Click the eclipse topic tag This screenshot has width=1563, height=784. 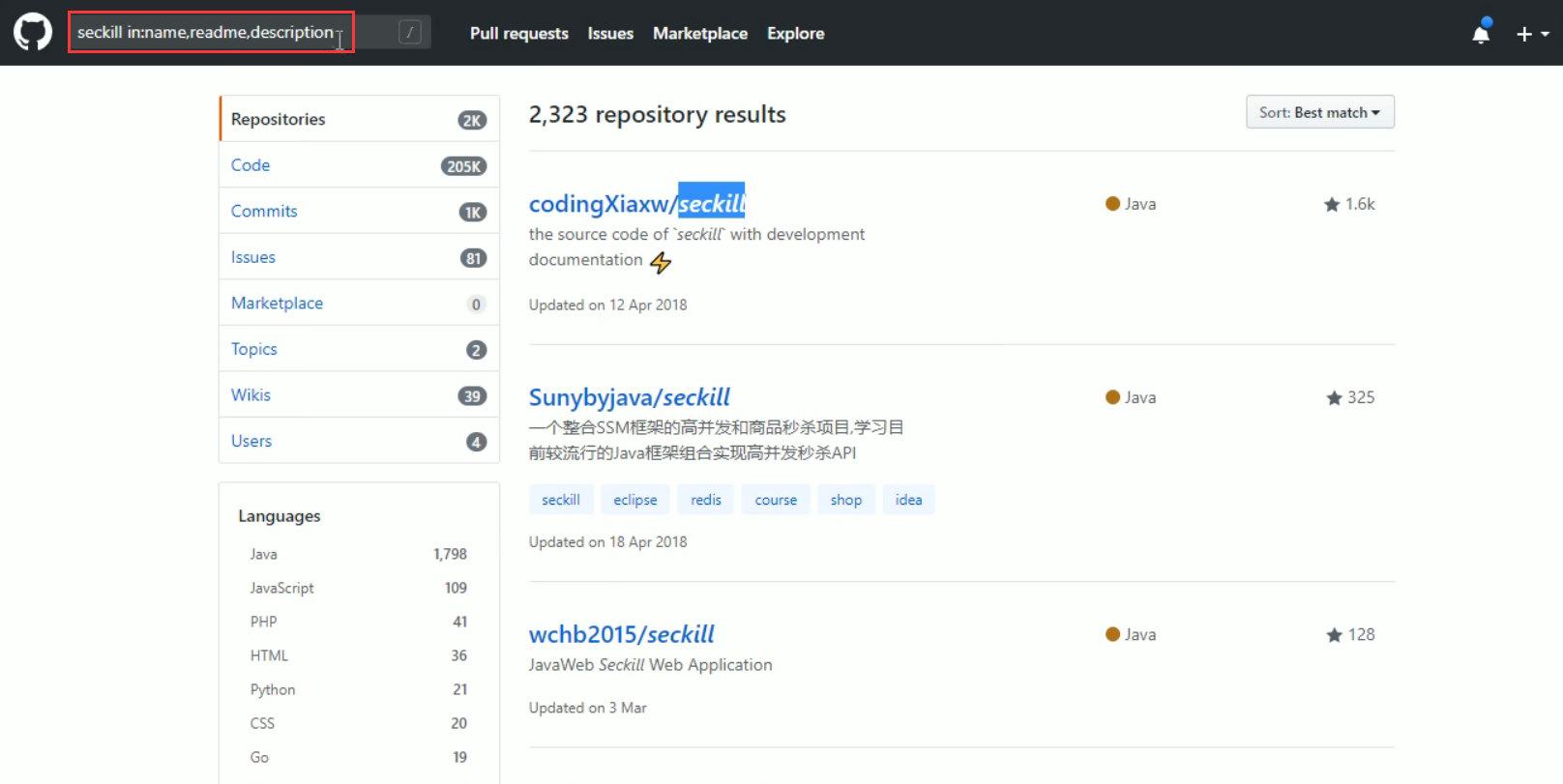[635, 500]
